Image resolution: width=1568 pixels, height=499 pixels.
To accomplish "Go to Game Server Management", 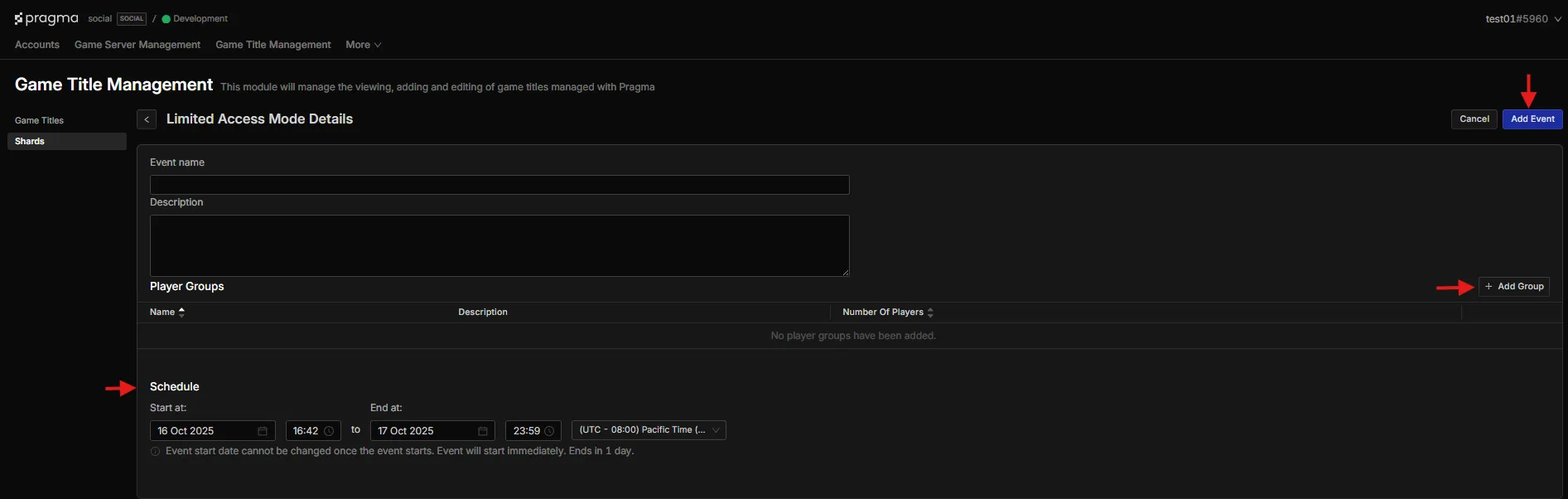I will 138,45.
